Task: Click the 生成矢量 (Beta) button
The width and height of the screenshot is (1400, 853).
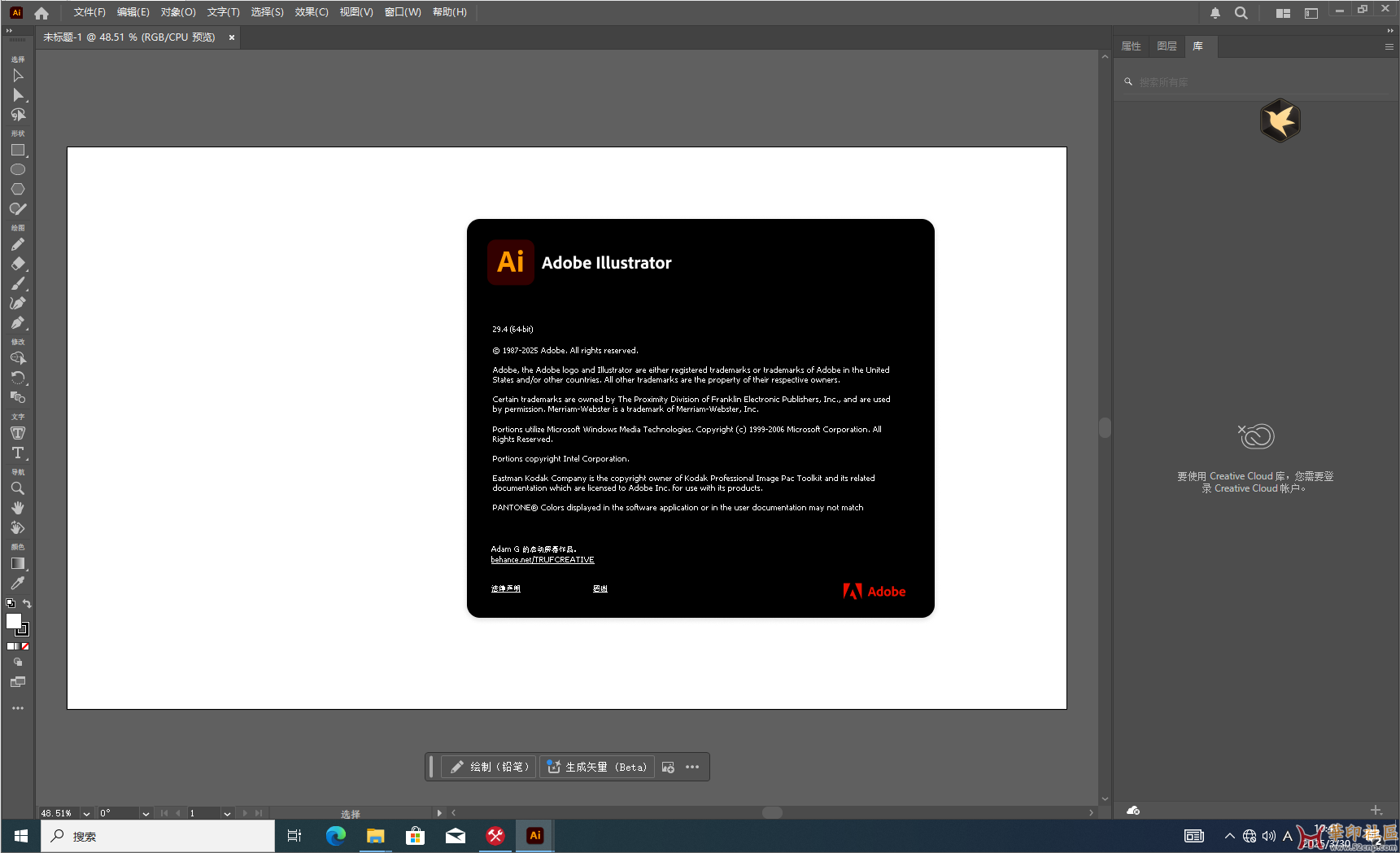Action: coord(597,767)
